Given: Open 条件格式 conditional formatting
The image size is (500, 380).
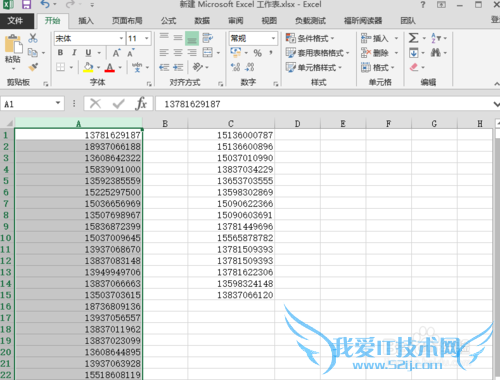Looking at the screenshot, I should pyautogui.click(x=310, y=38).
